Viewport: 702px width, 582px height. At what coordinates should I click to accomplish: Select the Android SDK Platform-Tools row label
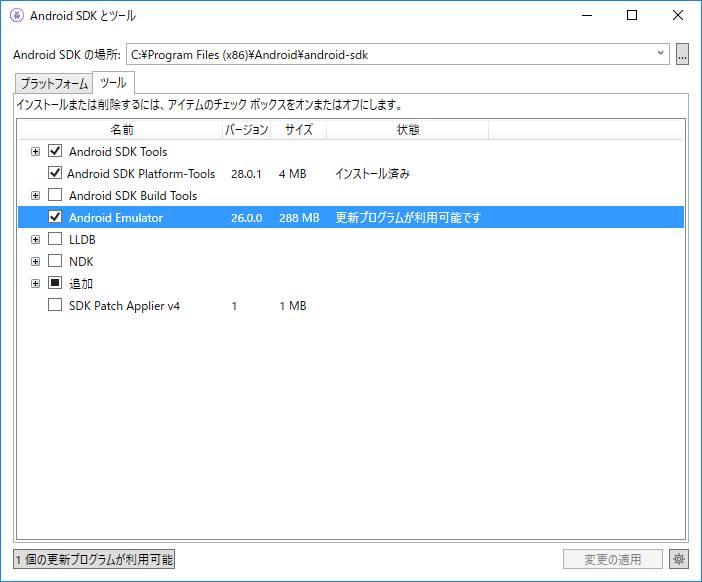(x=141, y=174)
